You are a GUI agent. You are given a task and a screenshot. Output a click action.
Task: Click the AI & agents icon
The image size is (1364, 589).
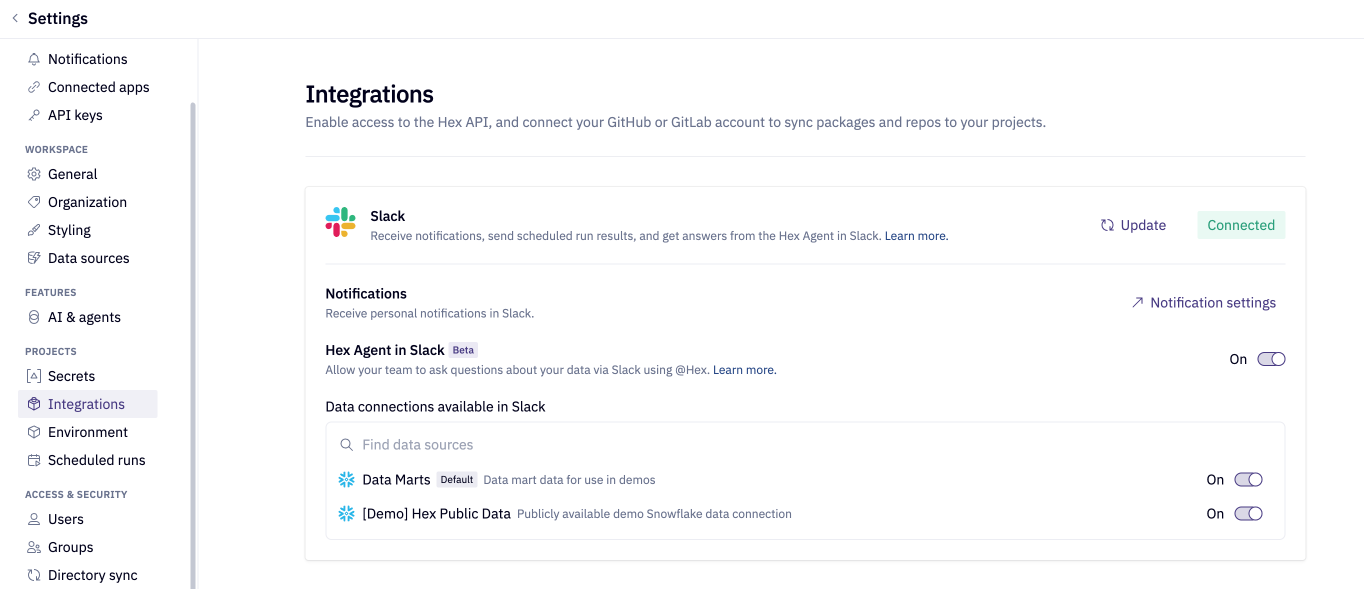click(x=33, y=317)
